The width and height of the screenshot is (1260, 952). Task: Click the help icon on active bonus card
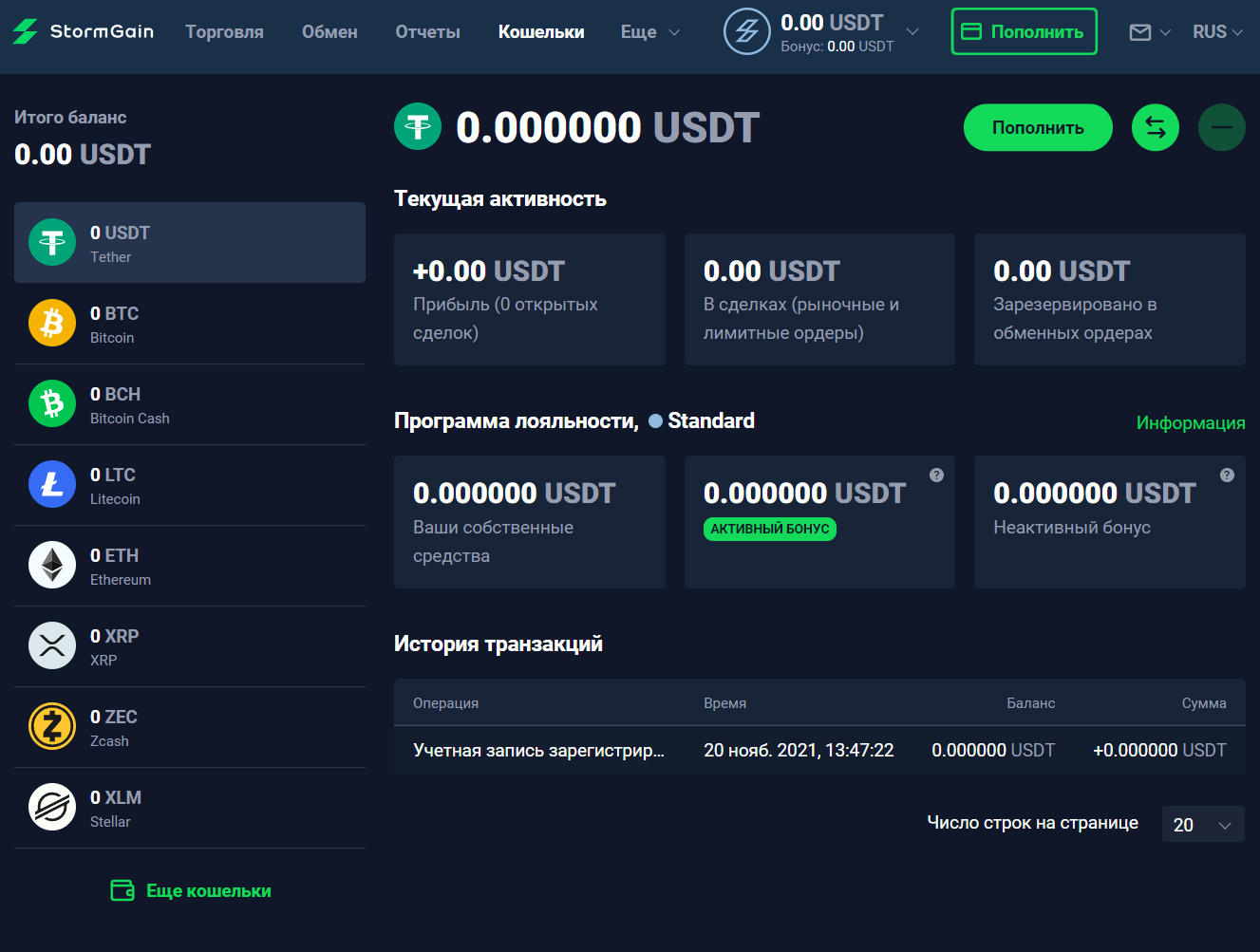tap(936, 475)
